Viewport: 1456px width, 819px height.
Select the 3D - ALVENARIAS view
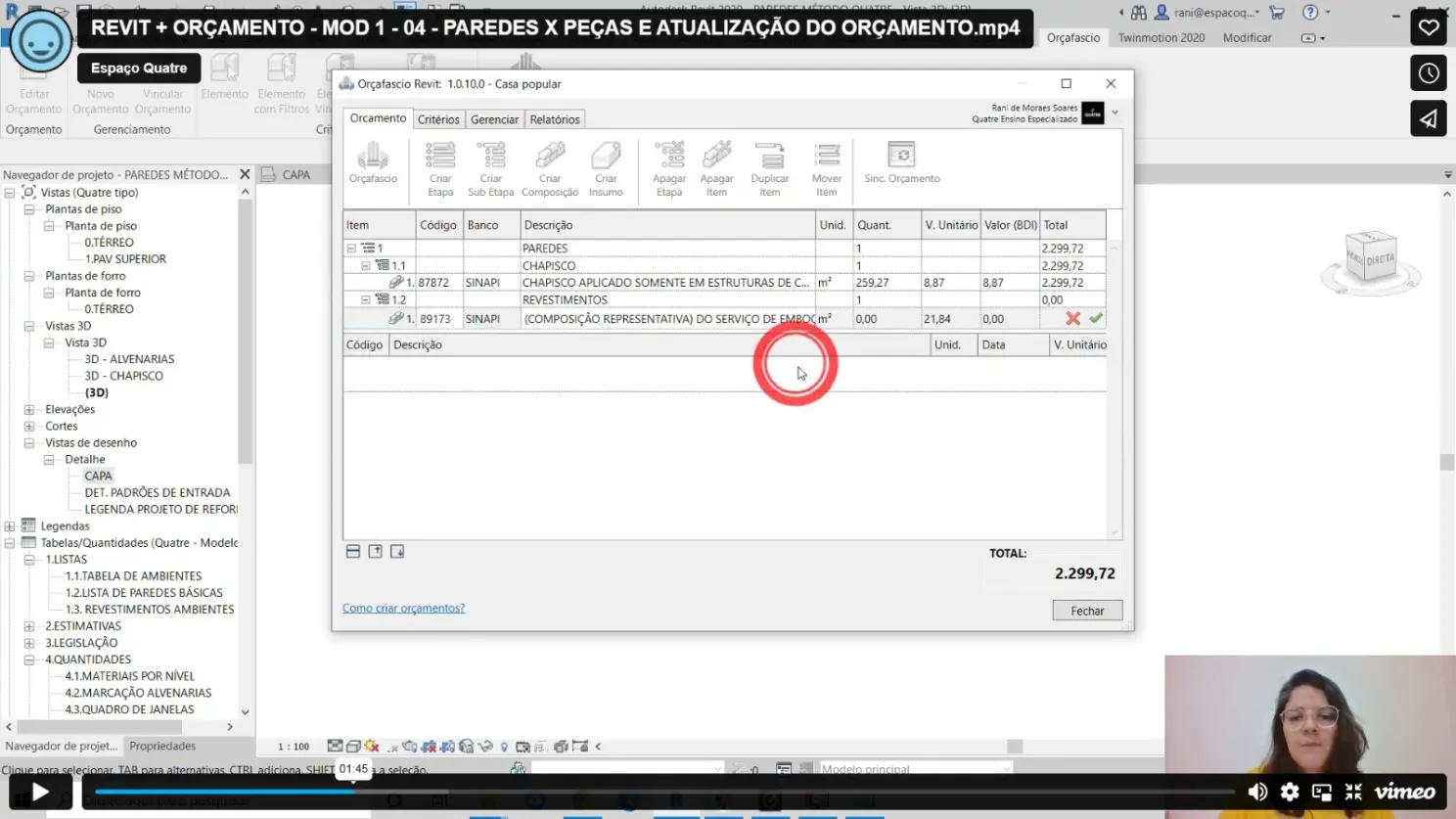pos(129,359)
